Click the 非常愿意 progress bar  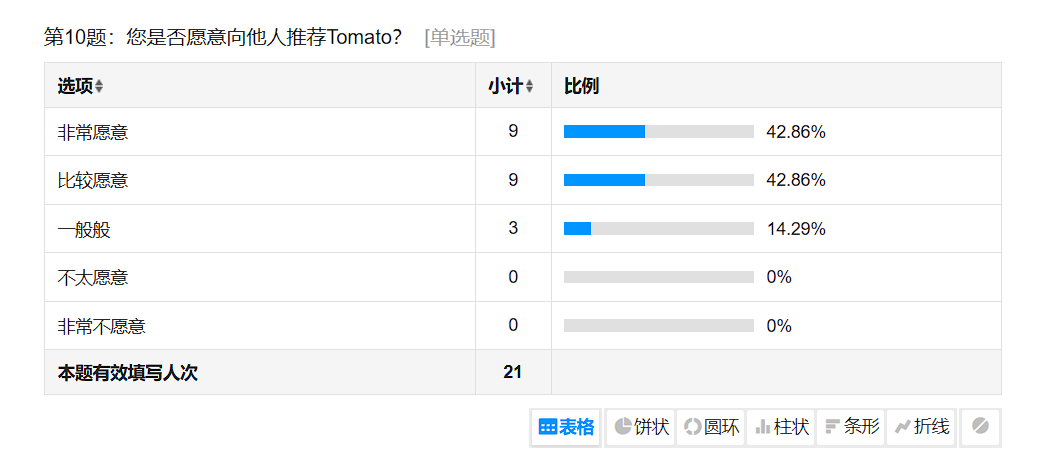pos(658,132)
